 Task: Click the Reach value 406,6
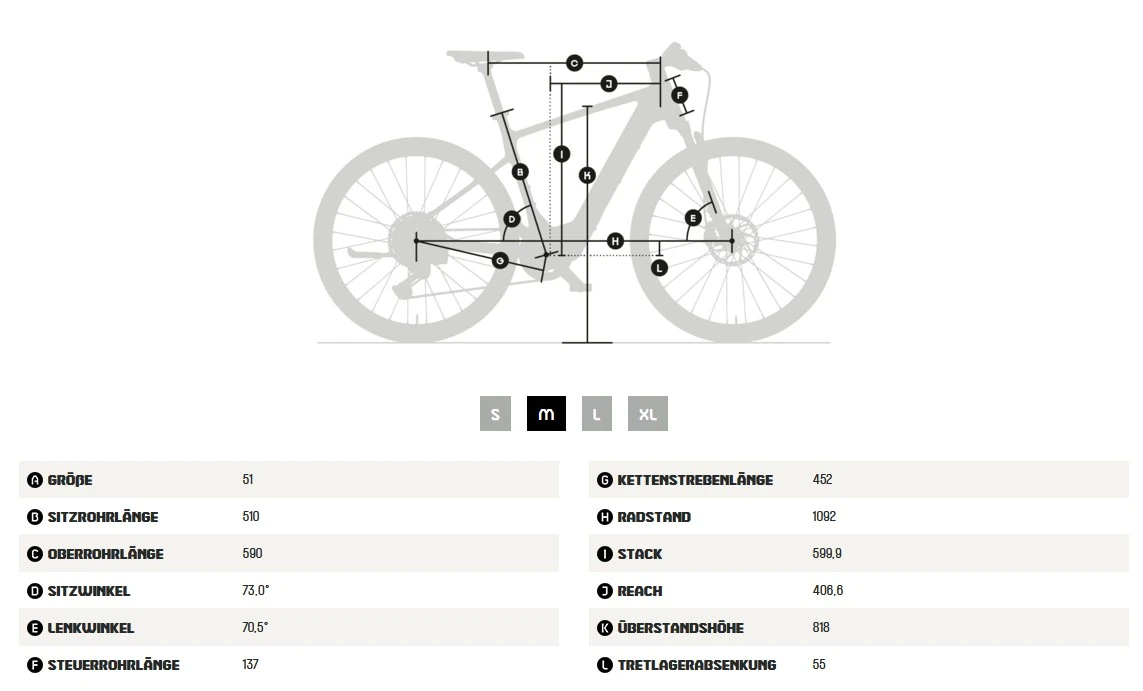pos(827,590)
